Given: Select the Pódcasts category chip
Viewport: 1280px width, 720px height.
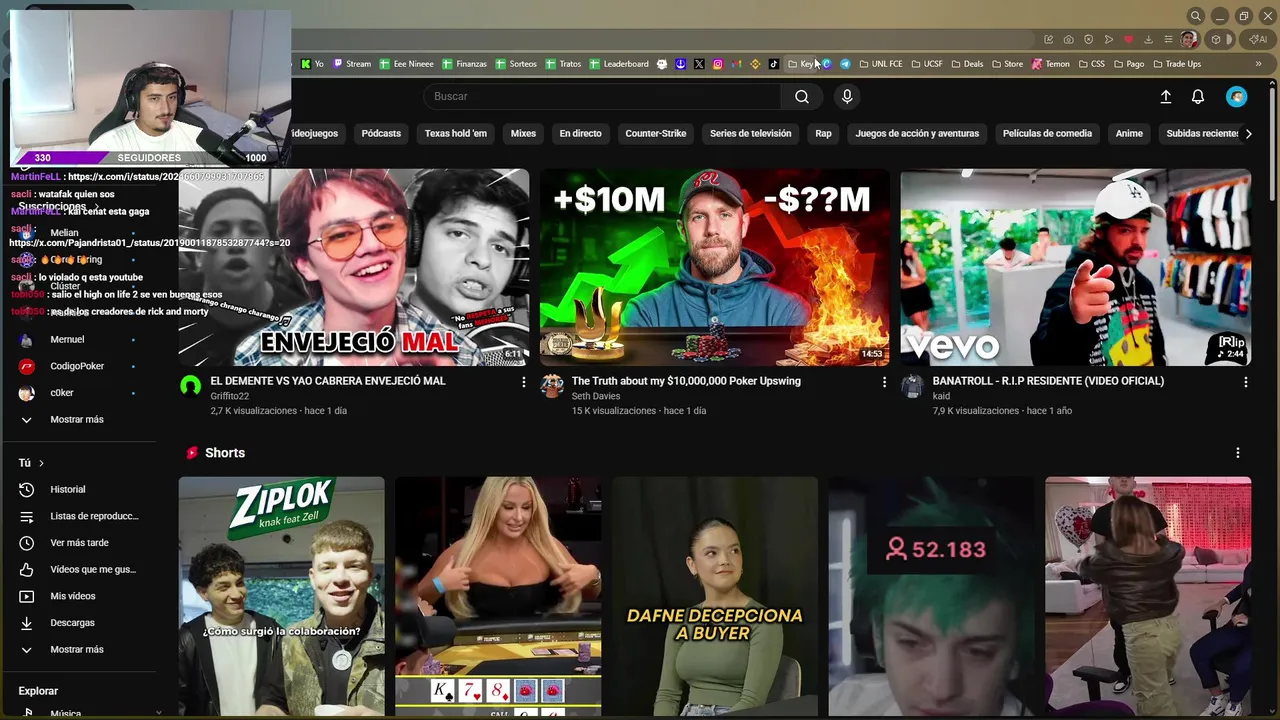Looking at the screenshot, I should pyautogui.click(x=381, y=133).
